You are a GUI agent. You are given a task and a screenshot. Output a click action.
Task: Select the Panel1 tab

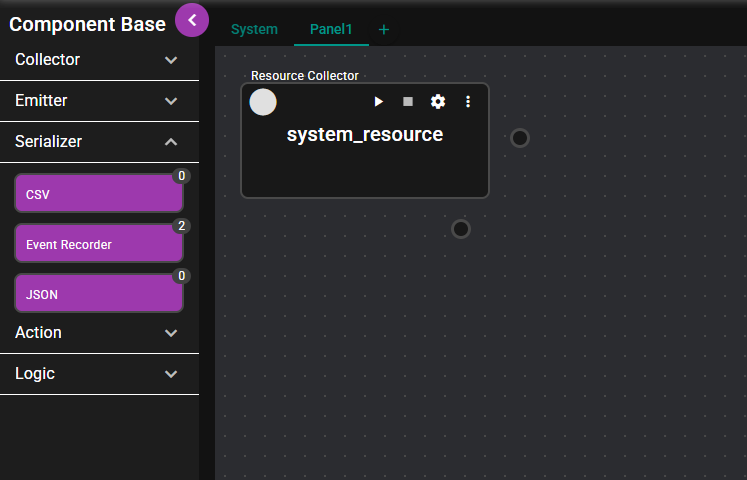331,30
